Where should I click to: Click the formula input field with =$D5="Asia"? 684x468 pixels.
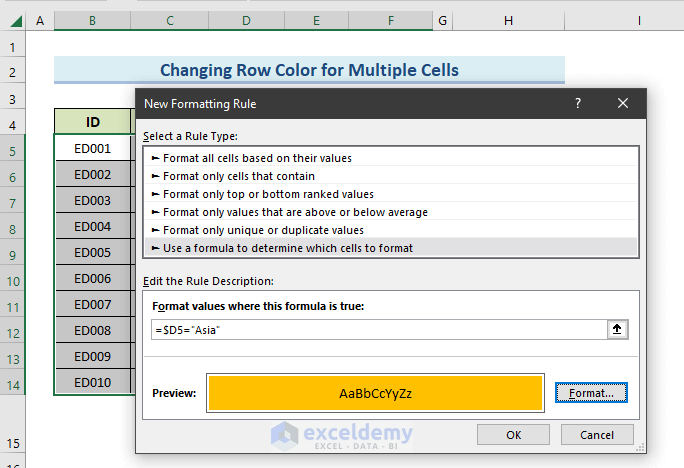click(379, 330)
